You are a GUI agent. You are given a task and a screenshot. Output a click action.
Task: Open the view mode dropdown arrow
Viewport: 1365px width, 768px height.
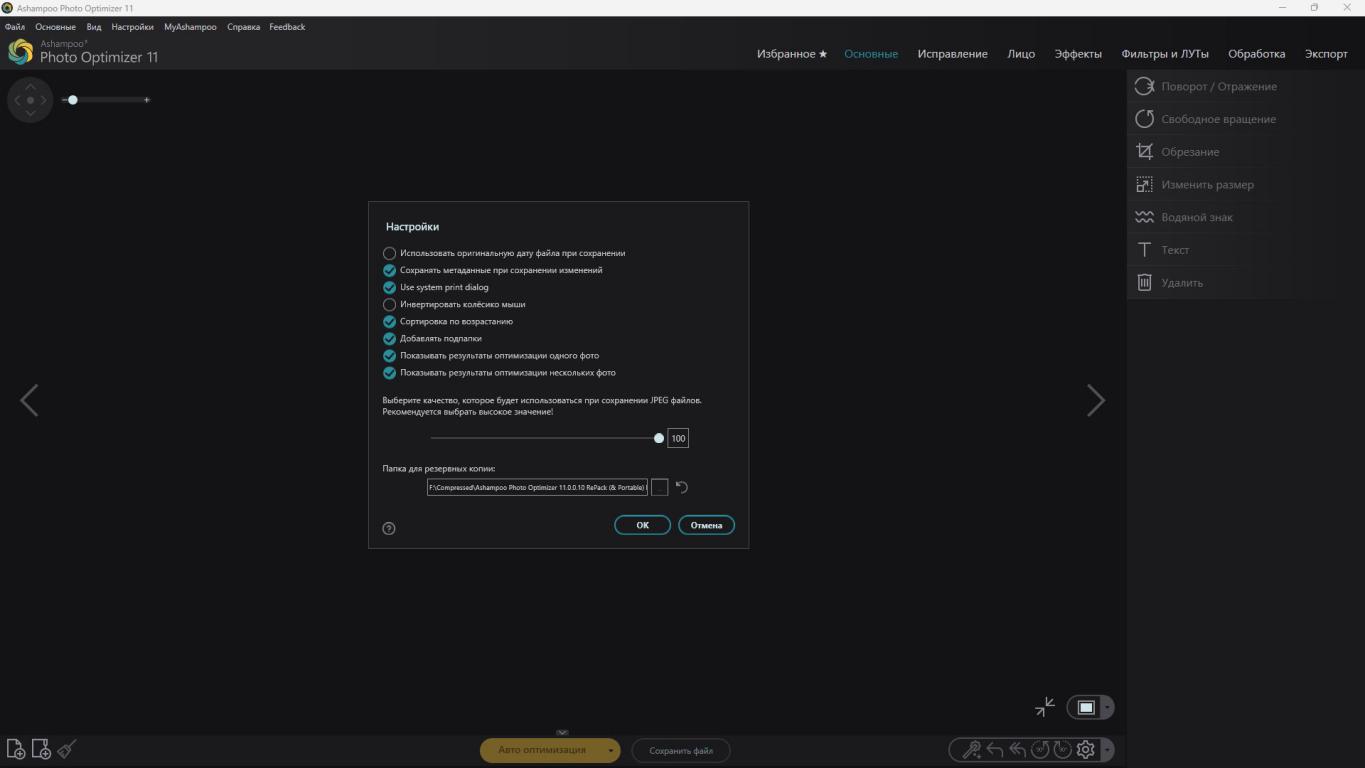1107,708
